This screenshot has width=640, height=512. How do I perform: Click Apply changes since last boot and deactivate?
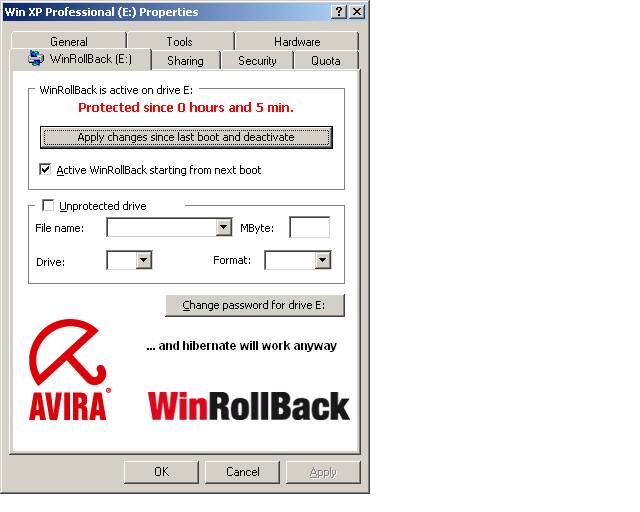pos(186,137)
